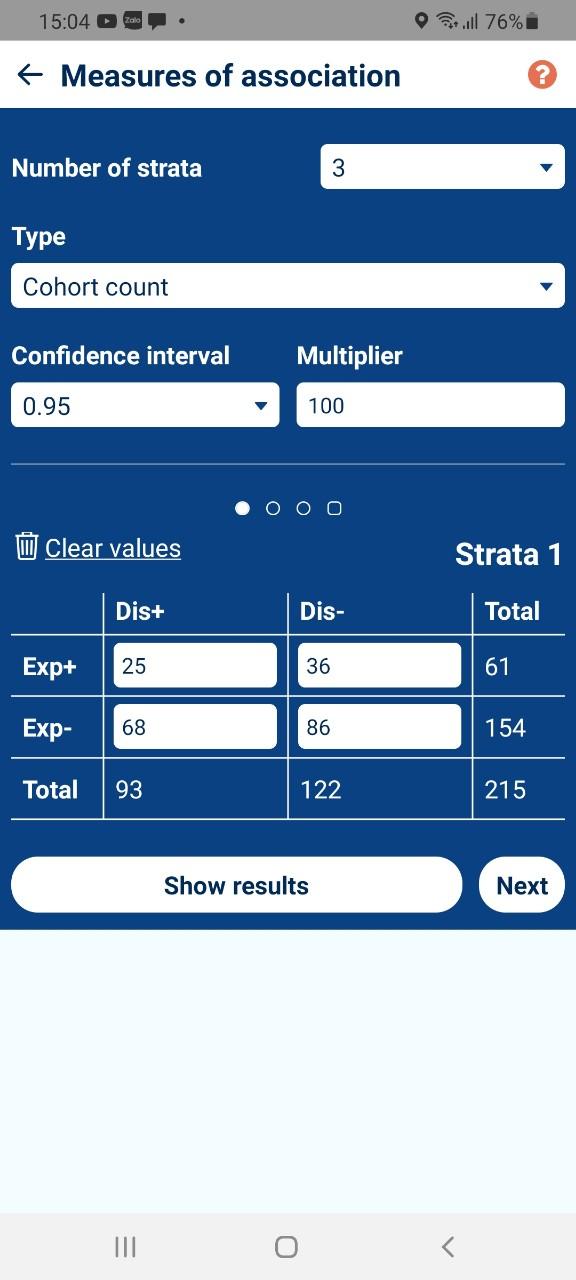The width and height of the screenshot is (576, 1280).
Task: Tap the back arrow icon
Action: pos(31,75)
